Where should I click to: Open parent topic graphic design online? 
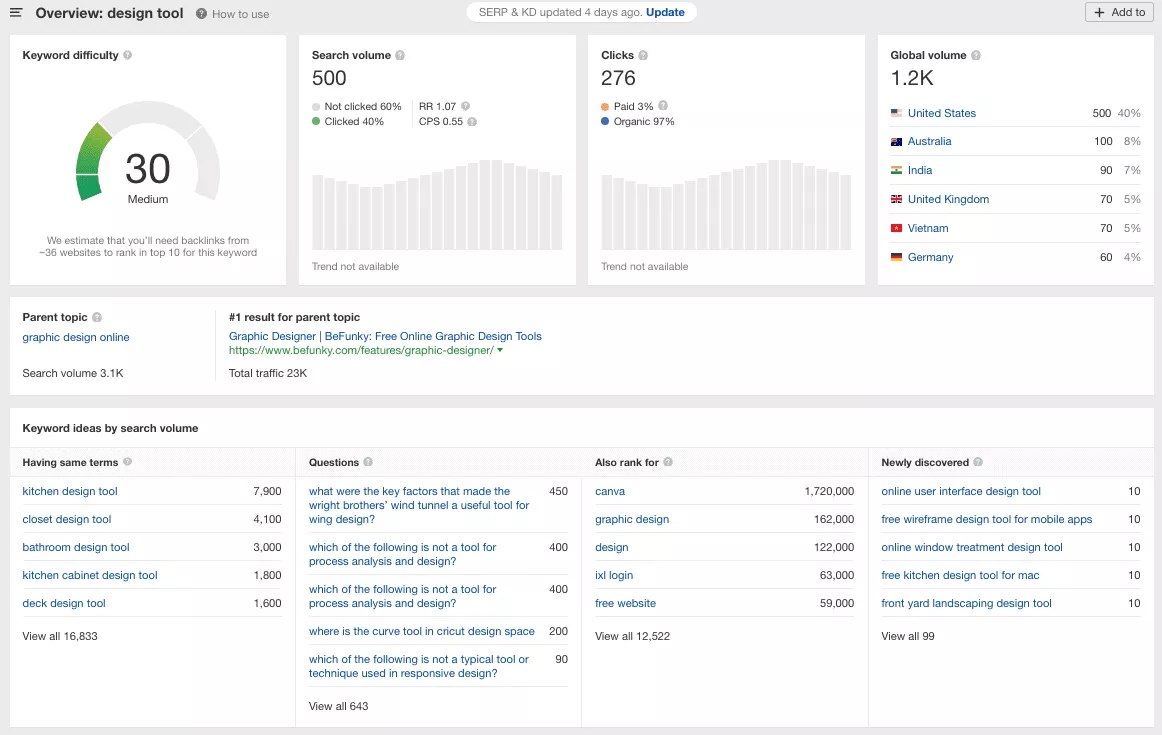click(x=76, y=338)
